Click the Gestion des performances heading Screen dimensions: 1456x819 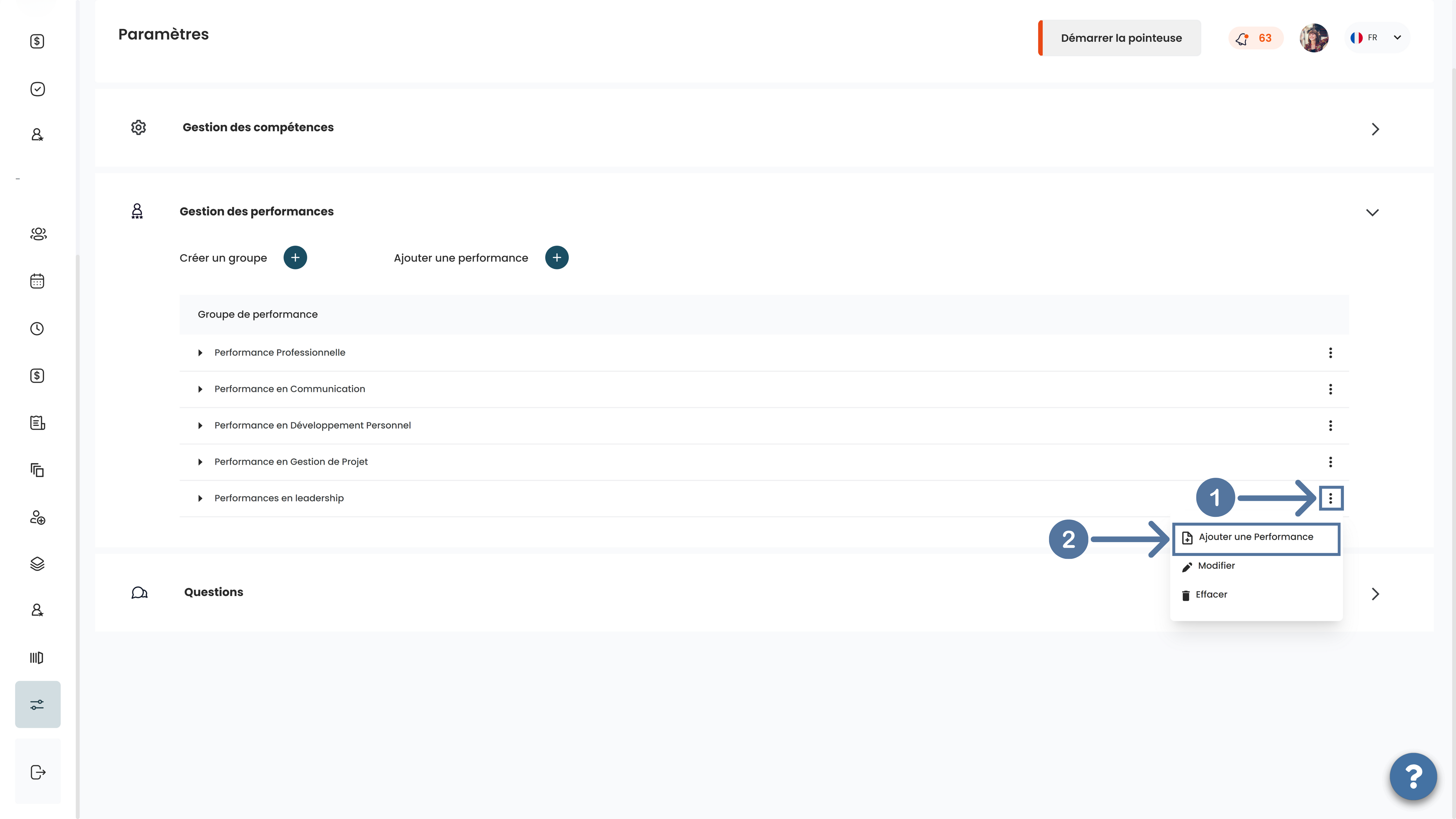256,211
